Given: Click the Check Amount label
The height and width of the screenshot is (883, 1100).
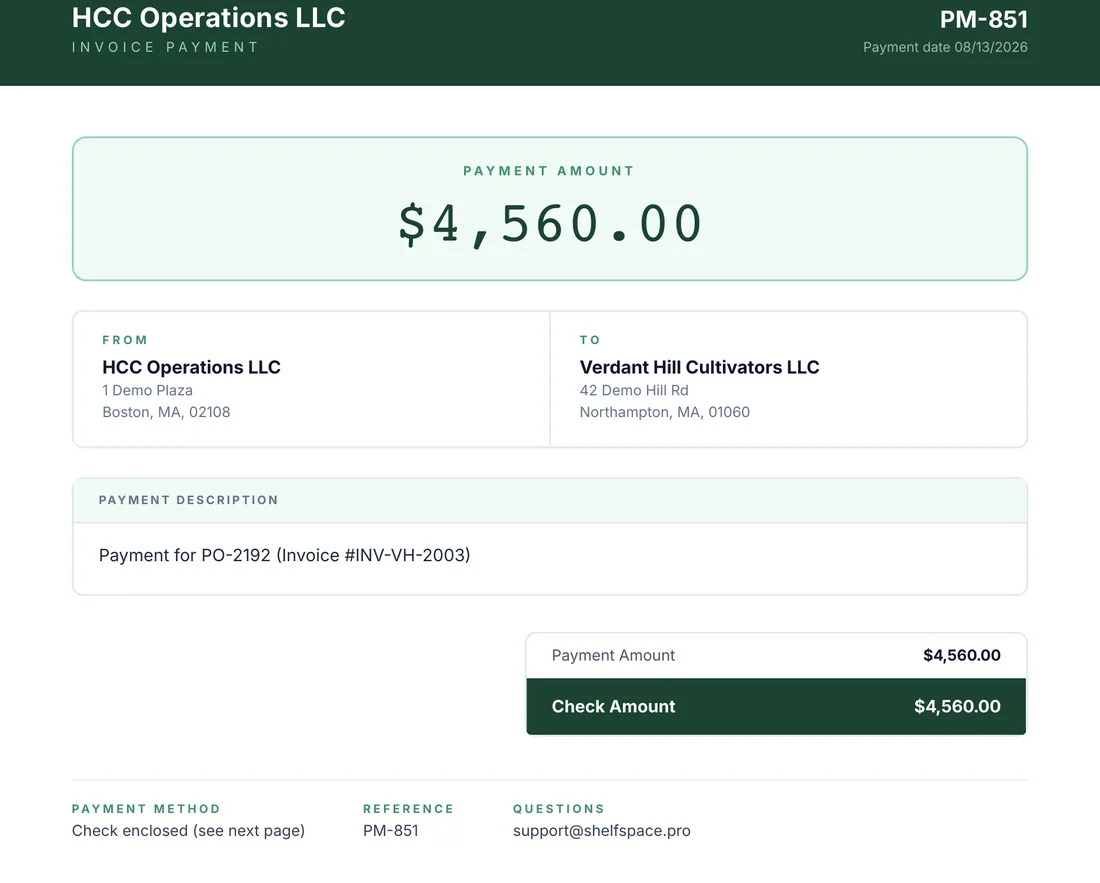Looking at the screenshot, I should pyautogui.click(x=613, y=706).
